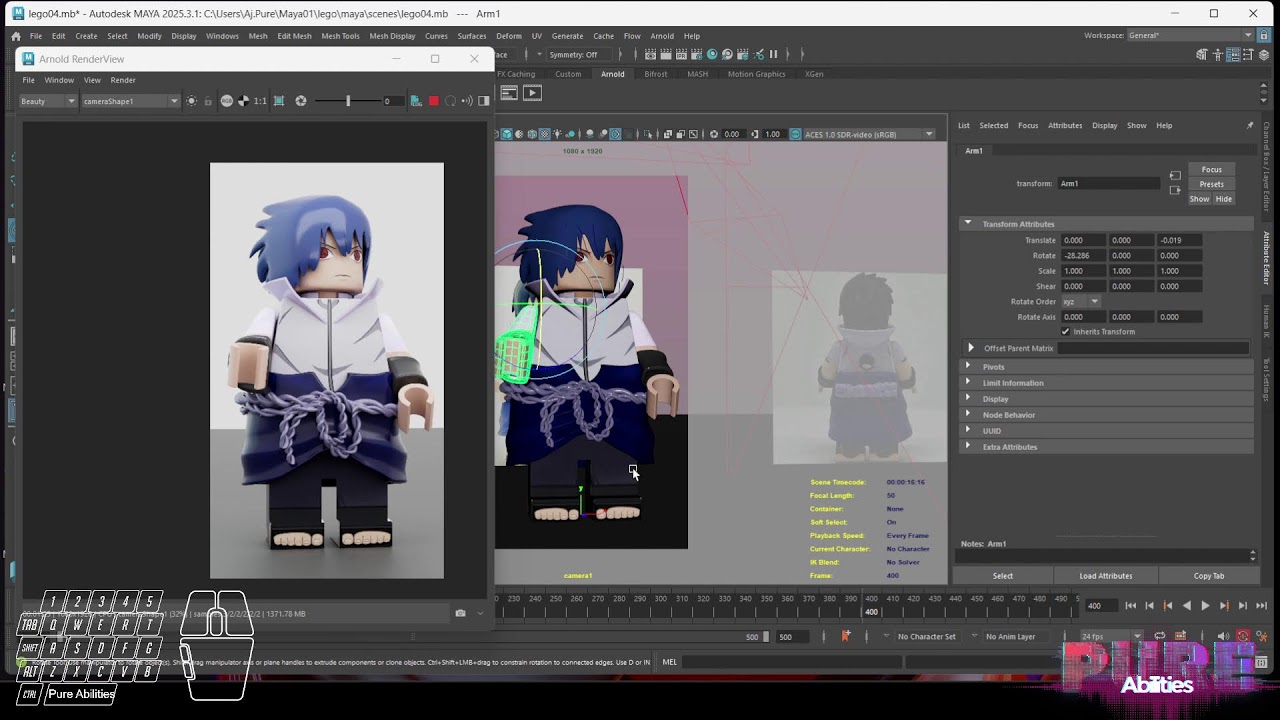Toggle the lock icon in RenderView toolbar
The height and width of the screenshot is (720, 1280).
tap(208, 101)
